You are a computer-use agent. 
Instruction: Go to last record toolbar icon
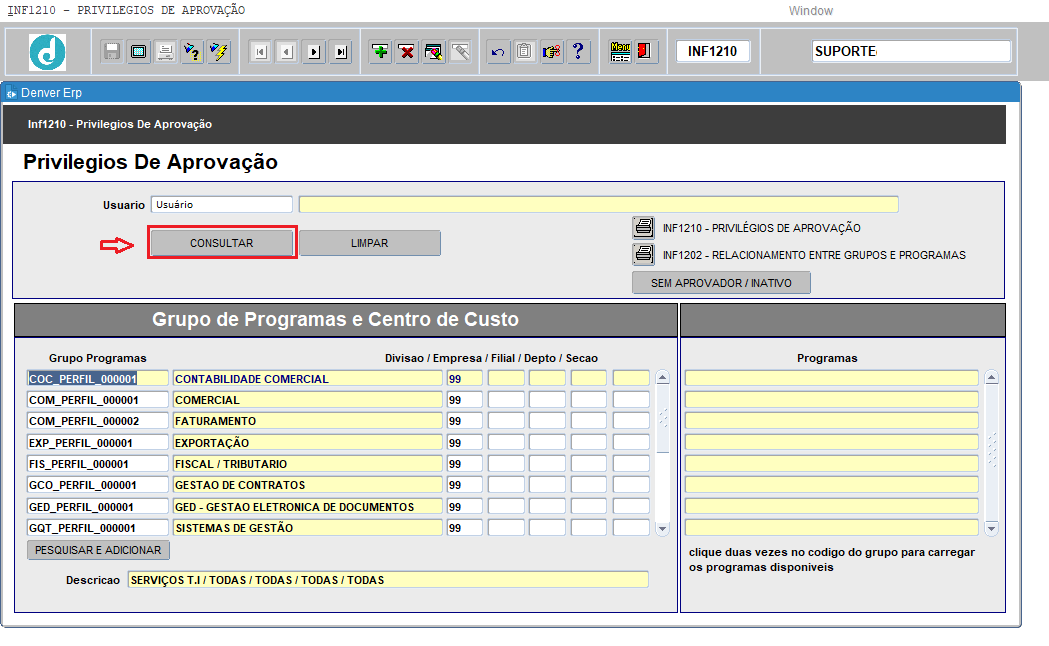[x=341, y=51]
